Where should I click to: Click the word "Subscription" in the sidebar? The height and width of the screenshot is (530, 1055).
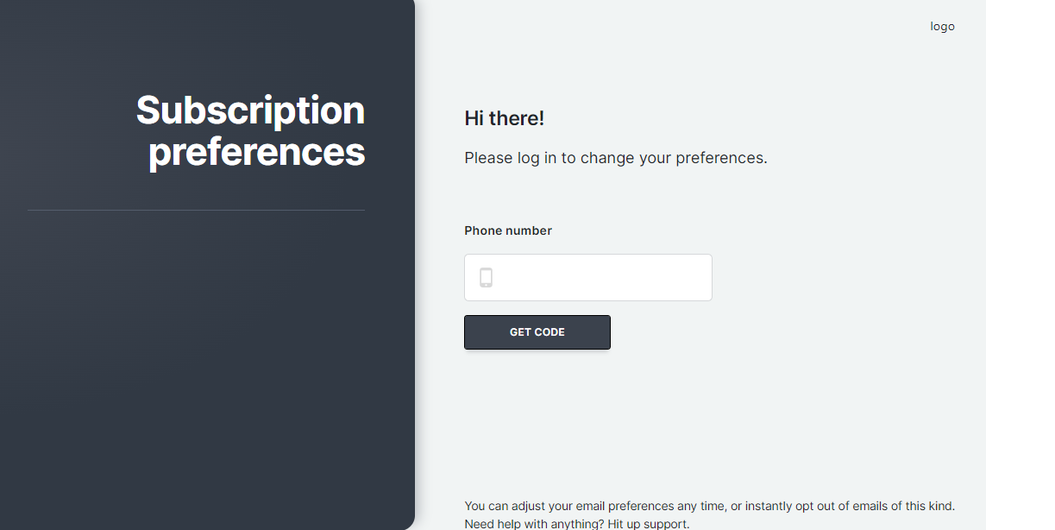point(251,110)
